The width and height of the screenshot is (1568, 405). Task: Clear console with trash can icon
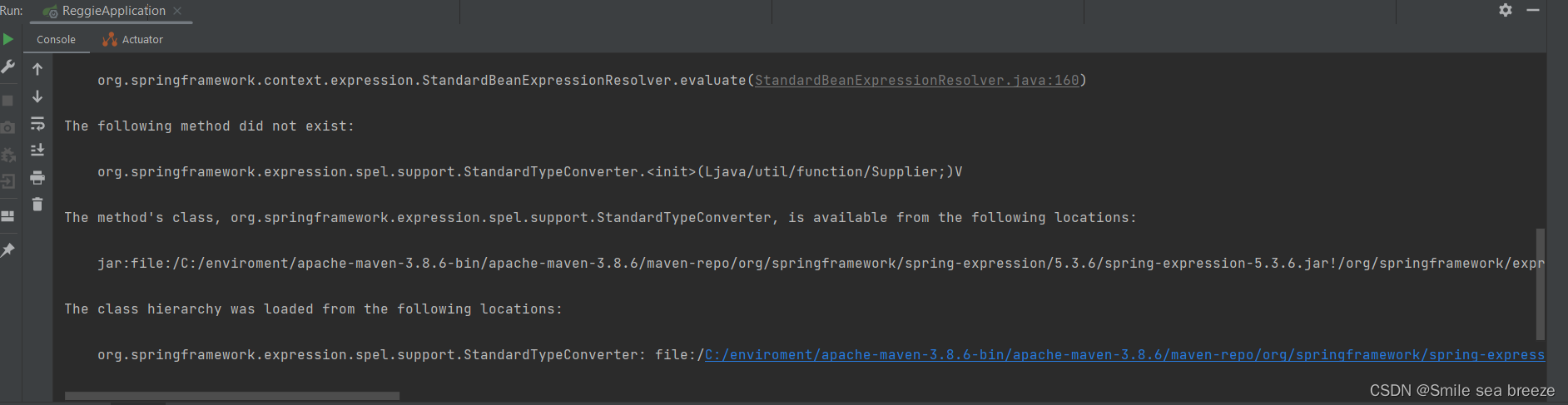pos(37,204)
